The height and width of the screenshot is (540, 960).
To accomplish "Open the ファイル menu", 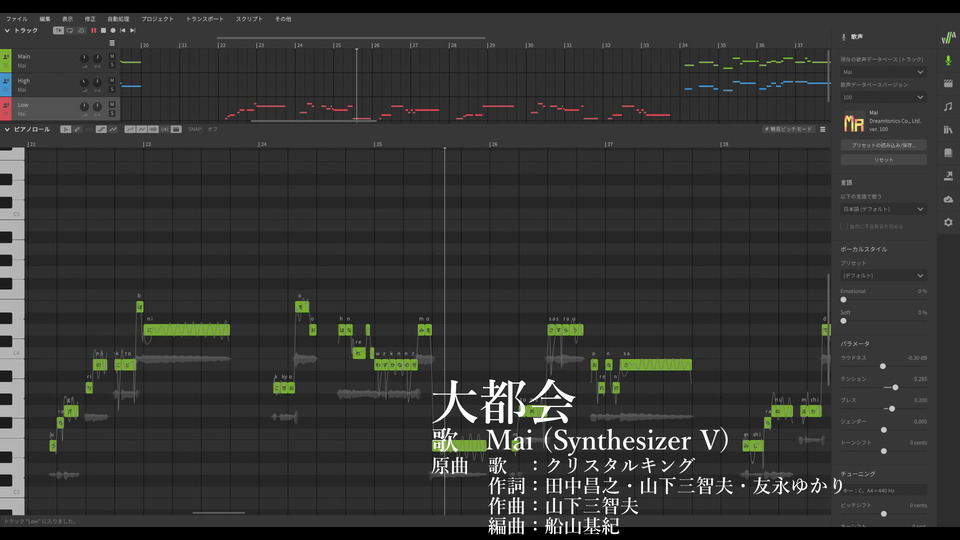I will [17, 19].
